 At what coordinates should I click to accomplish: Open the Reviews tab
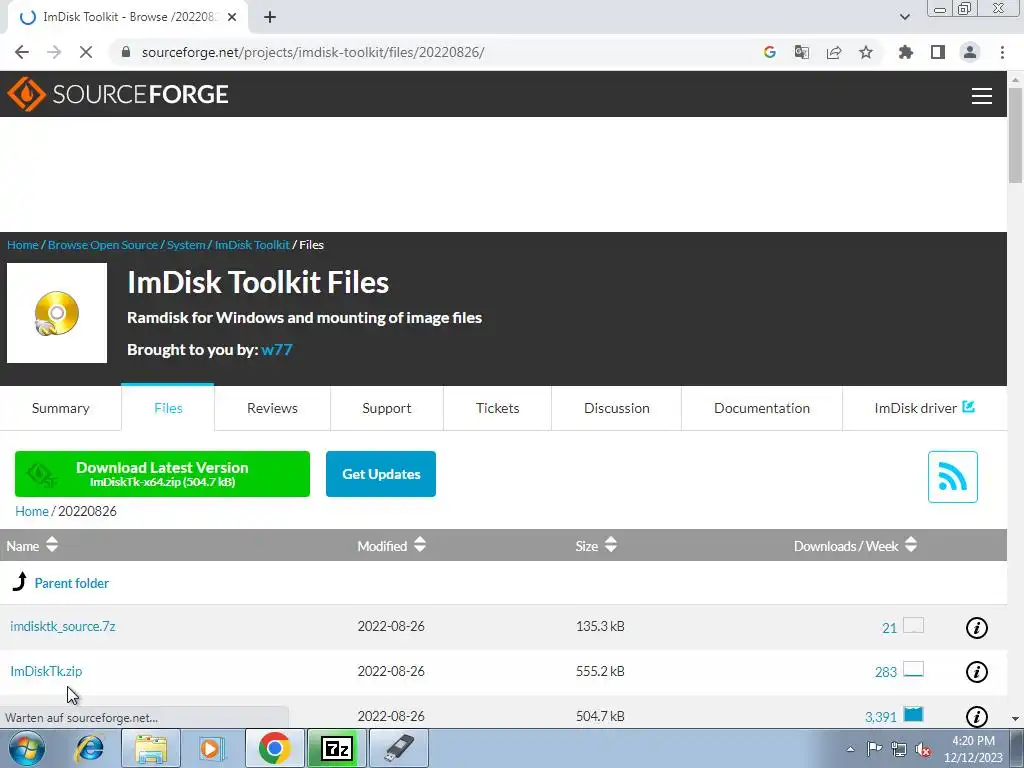point(272,408)
